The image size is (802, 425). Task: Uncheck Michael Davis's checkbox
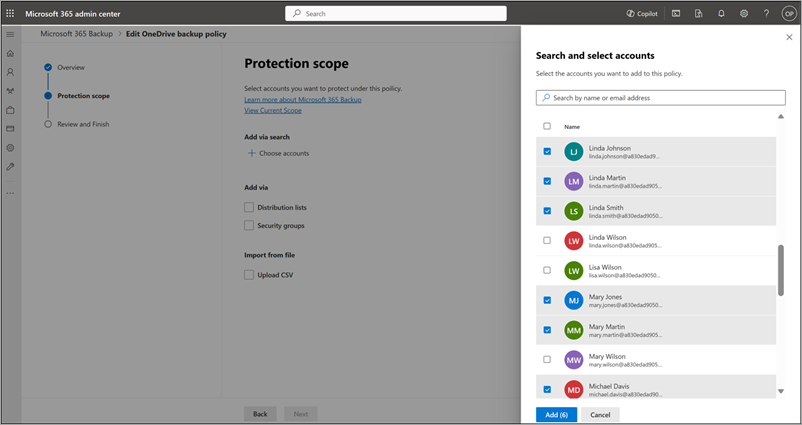pos(547,390)
